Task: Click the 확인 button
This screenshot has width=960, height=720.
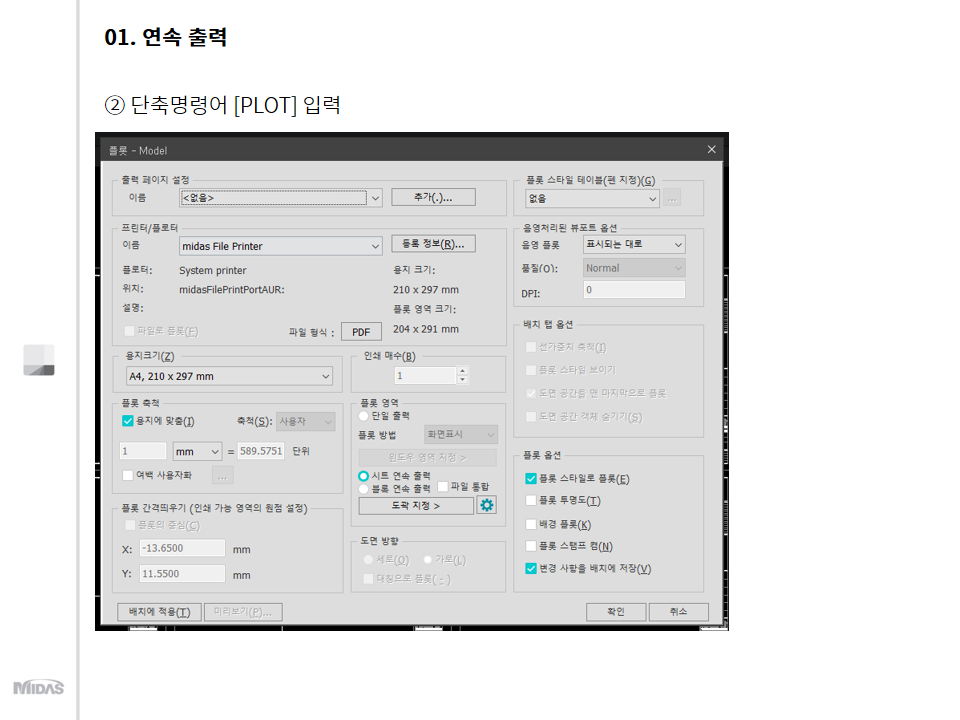Action: pos(616,612)
